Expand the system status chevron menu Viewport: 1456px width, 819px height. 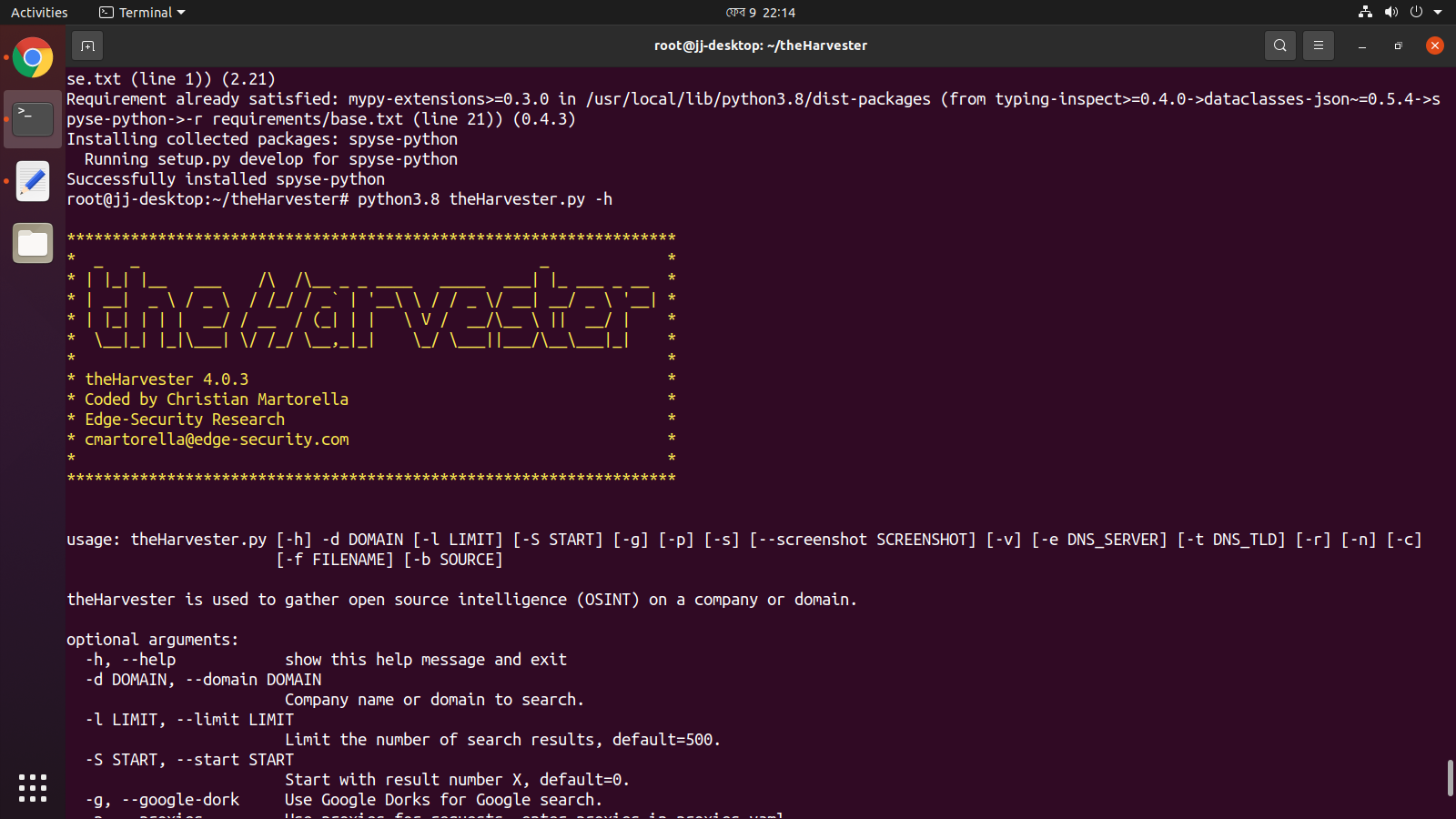point(1439,12)
